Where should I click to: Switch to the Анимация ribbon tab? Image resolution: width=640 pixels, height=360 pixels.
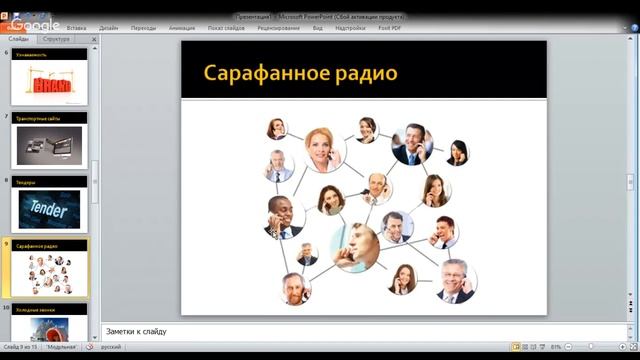[x=182, y=28]
